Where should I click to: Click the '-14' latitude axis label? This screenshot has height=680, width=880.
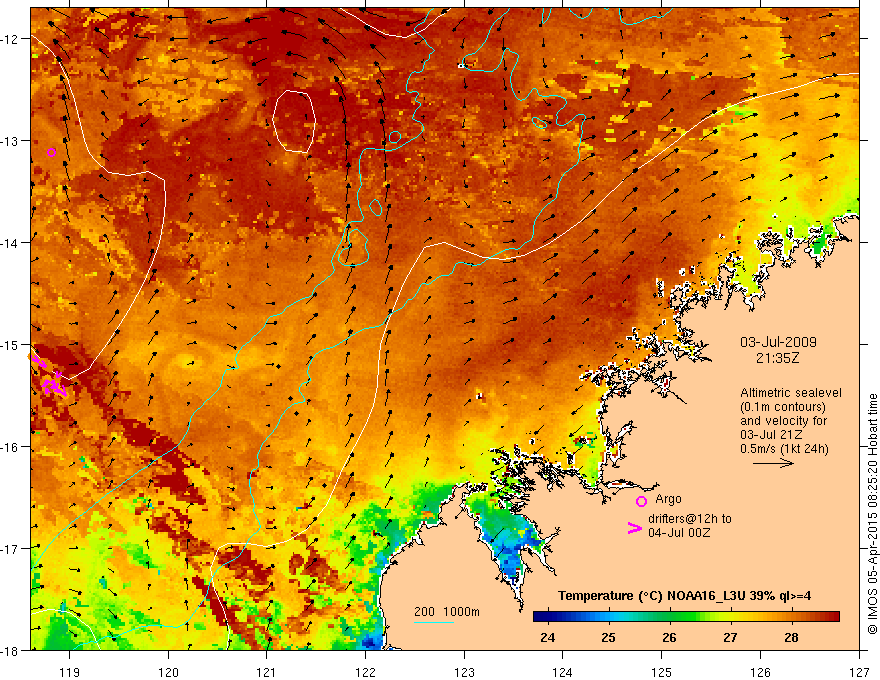click(10, 243)
